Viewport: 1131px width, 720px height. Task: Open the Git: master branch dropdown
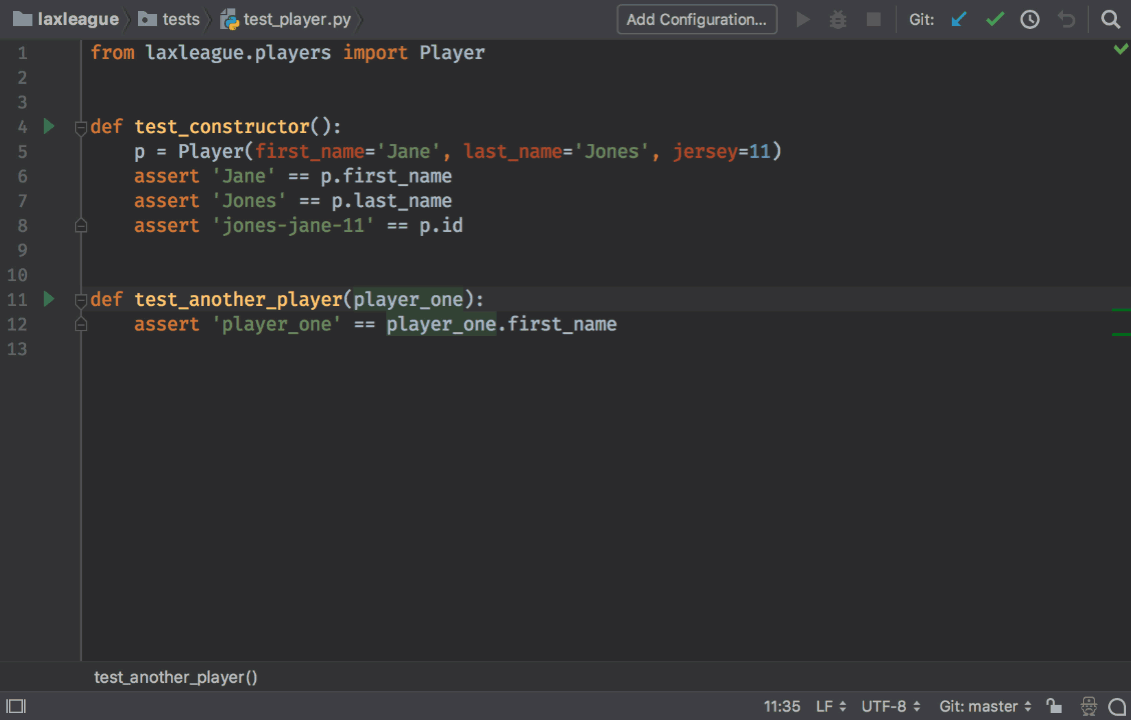985,706
